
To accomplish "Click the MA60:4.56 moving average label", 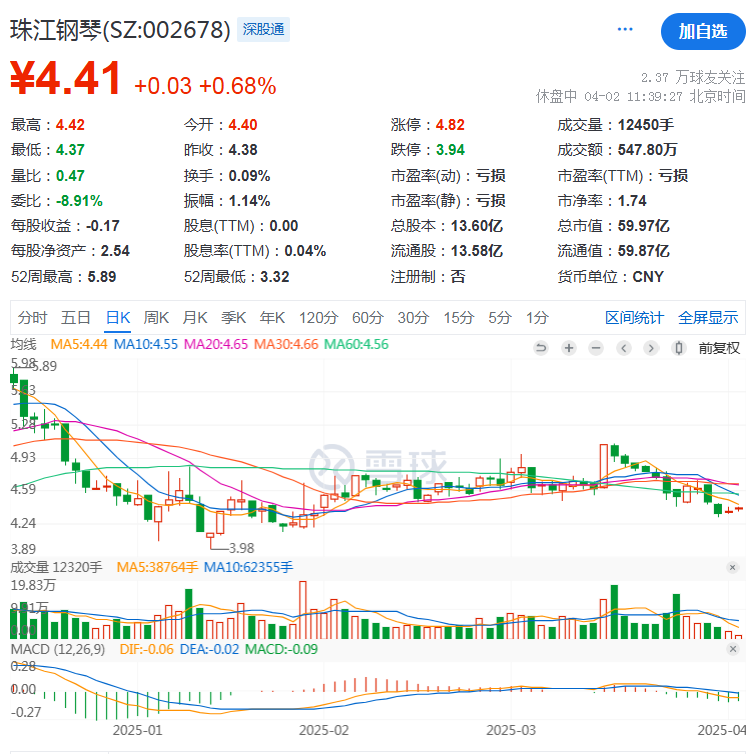I will tap(356, 344).
